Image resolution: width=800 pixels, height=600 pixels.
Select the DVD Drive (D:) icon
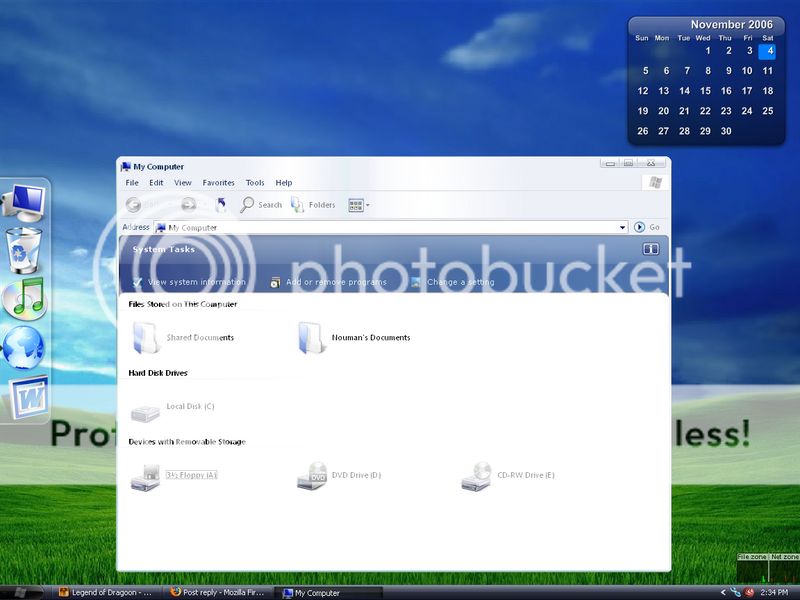312,476
